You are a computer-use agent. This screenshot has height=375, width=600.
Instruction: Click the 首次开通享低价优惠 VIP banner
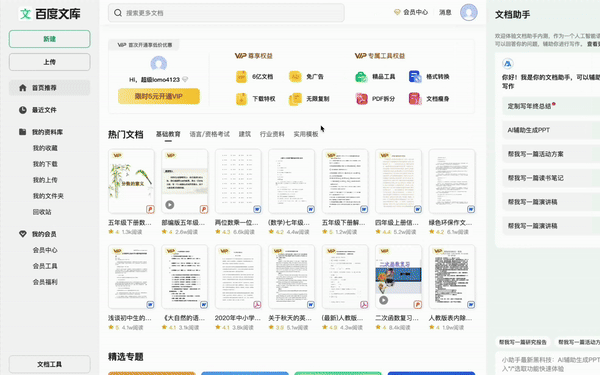[144, 45]
